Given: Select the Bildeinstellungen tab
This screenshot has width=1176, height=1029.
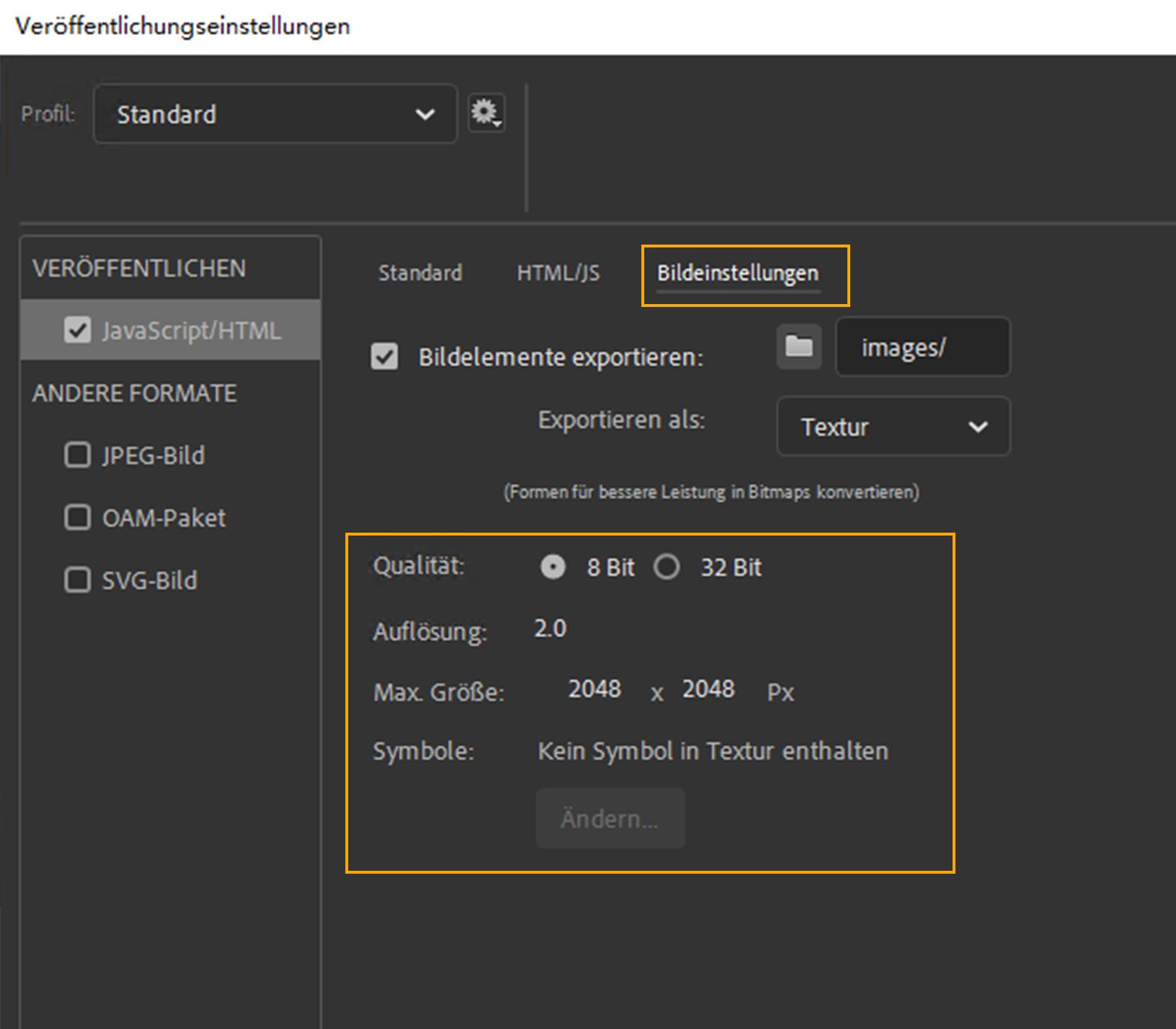Looking at the screenshot, I should point(738,274).
